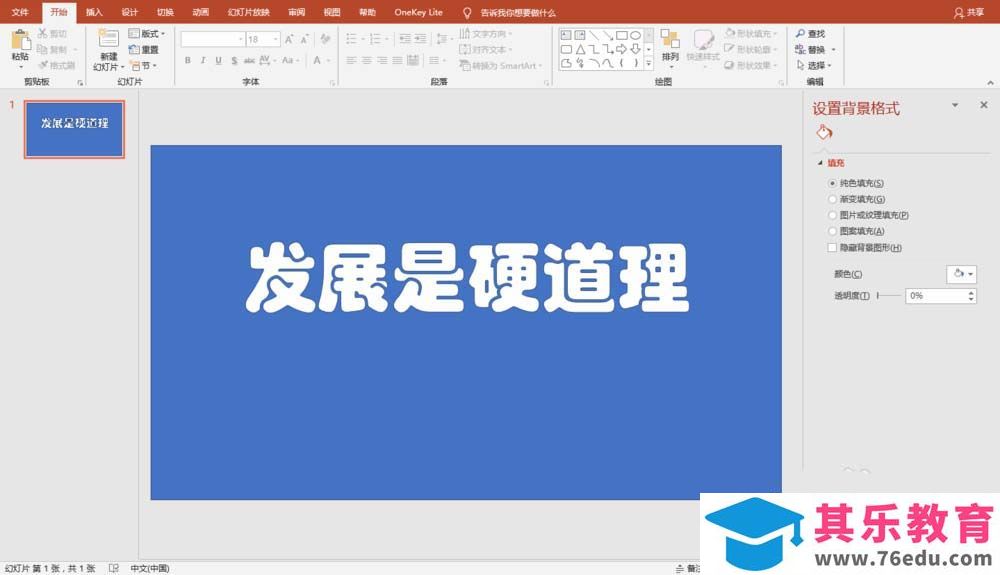Expand the shapes gallery More arrow
The width and height of the screenshot is (1000, 575).
649,63
